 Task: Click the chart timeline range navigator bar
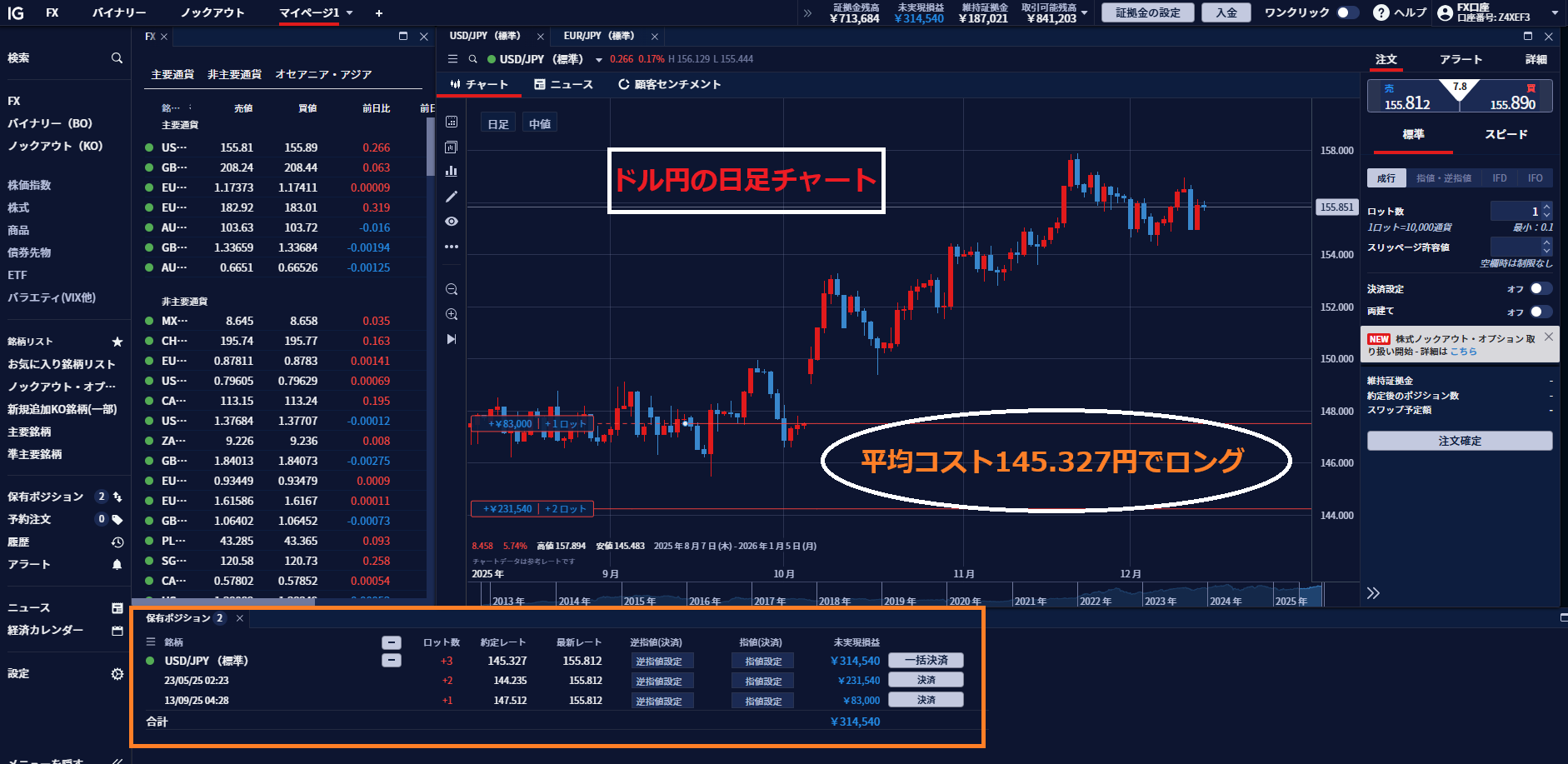tap(891, 597)
